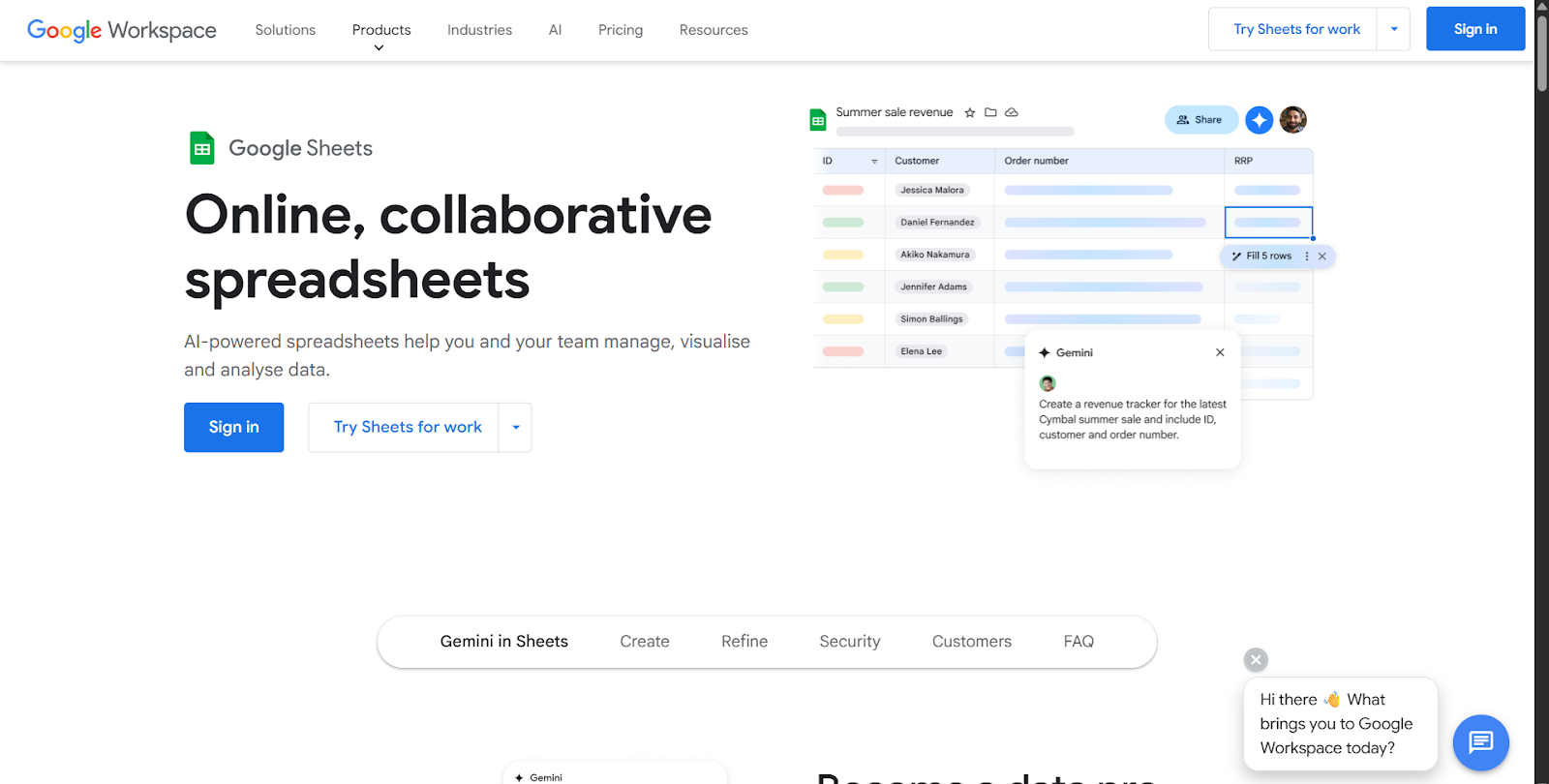Viewport: 1549px width, 784px height.
Task: Click the Customer column header
Action: [940, 161]
